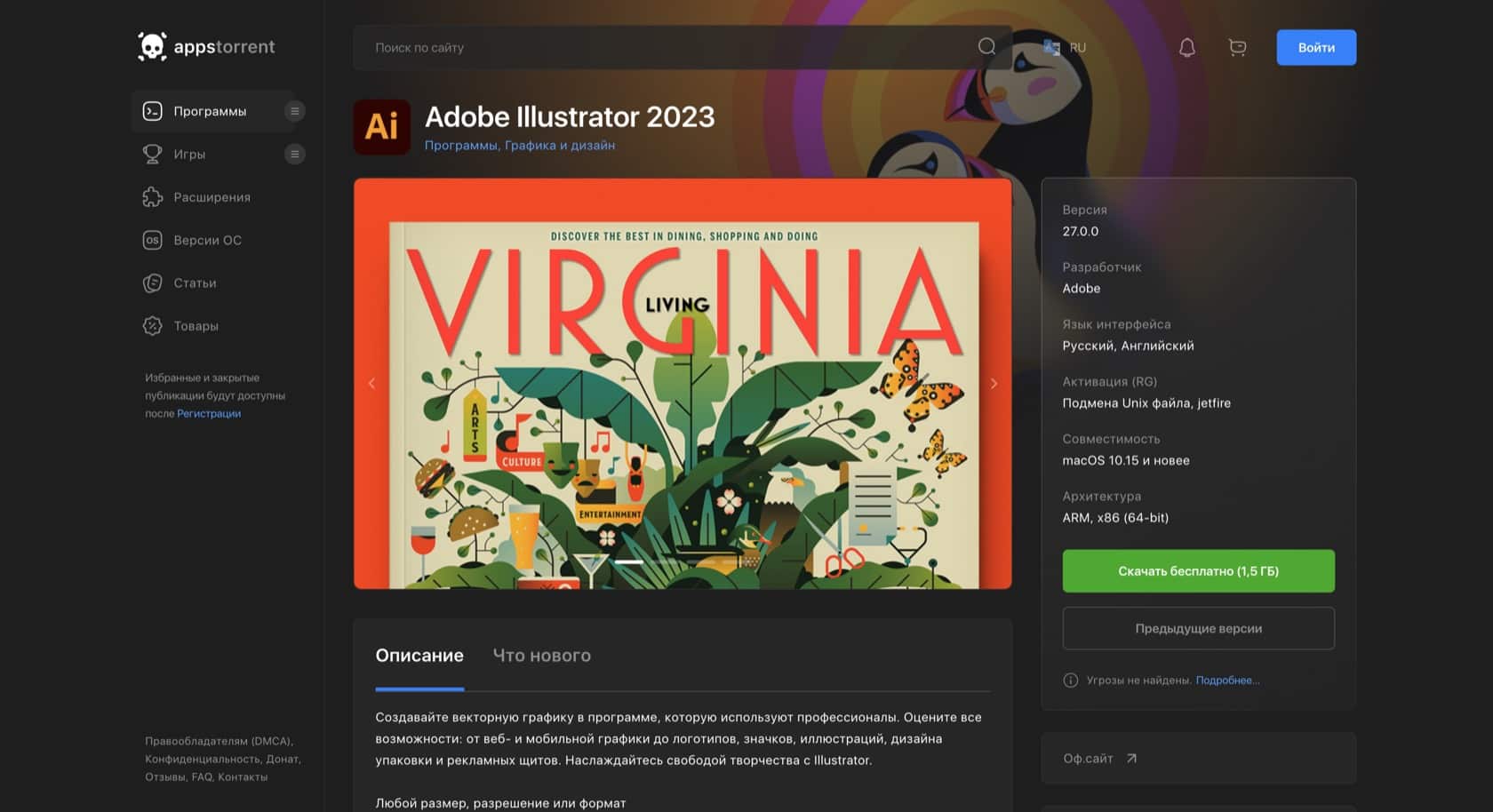The image size is (1493, 812).
Task: Switch to the Описание tab
Action: coord(419,655)
